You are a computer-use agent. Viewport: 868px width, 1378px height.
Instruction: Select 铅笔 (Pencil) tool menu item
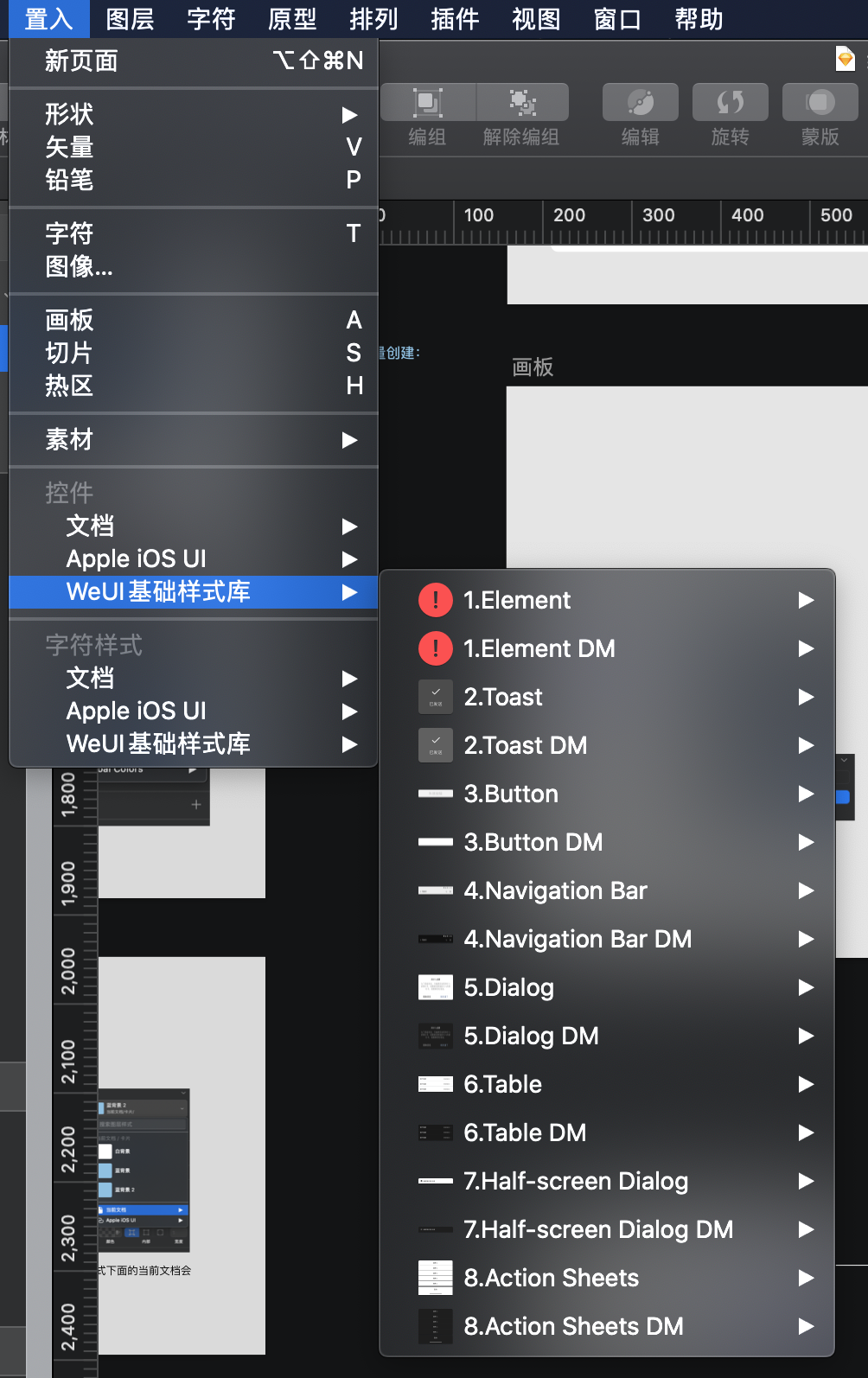click(194, 180)
